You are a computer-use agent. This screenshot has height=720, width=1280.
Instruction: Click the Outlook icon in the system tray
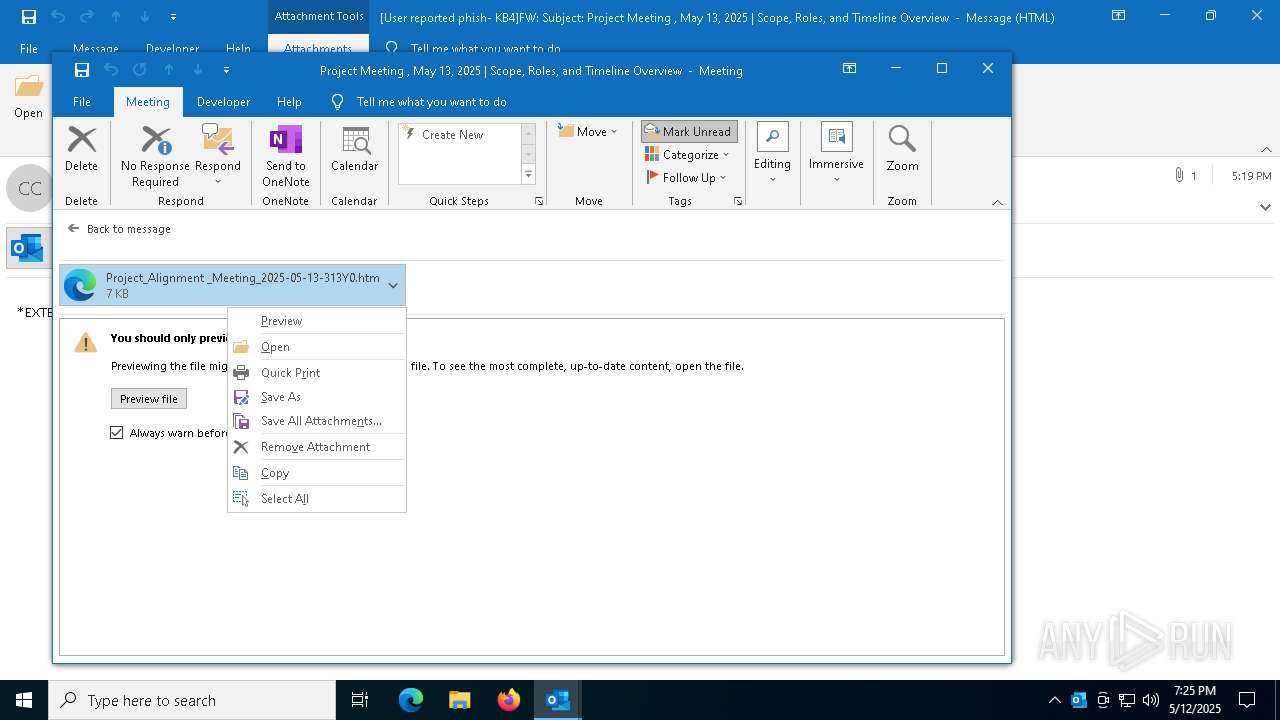(1079, 700)
